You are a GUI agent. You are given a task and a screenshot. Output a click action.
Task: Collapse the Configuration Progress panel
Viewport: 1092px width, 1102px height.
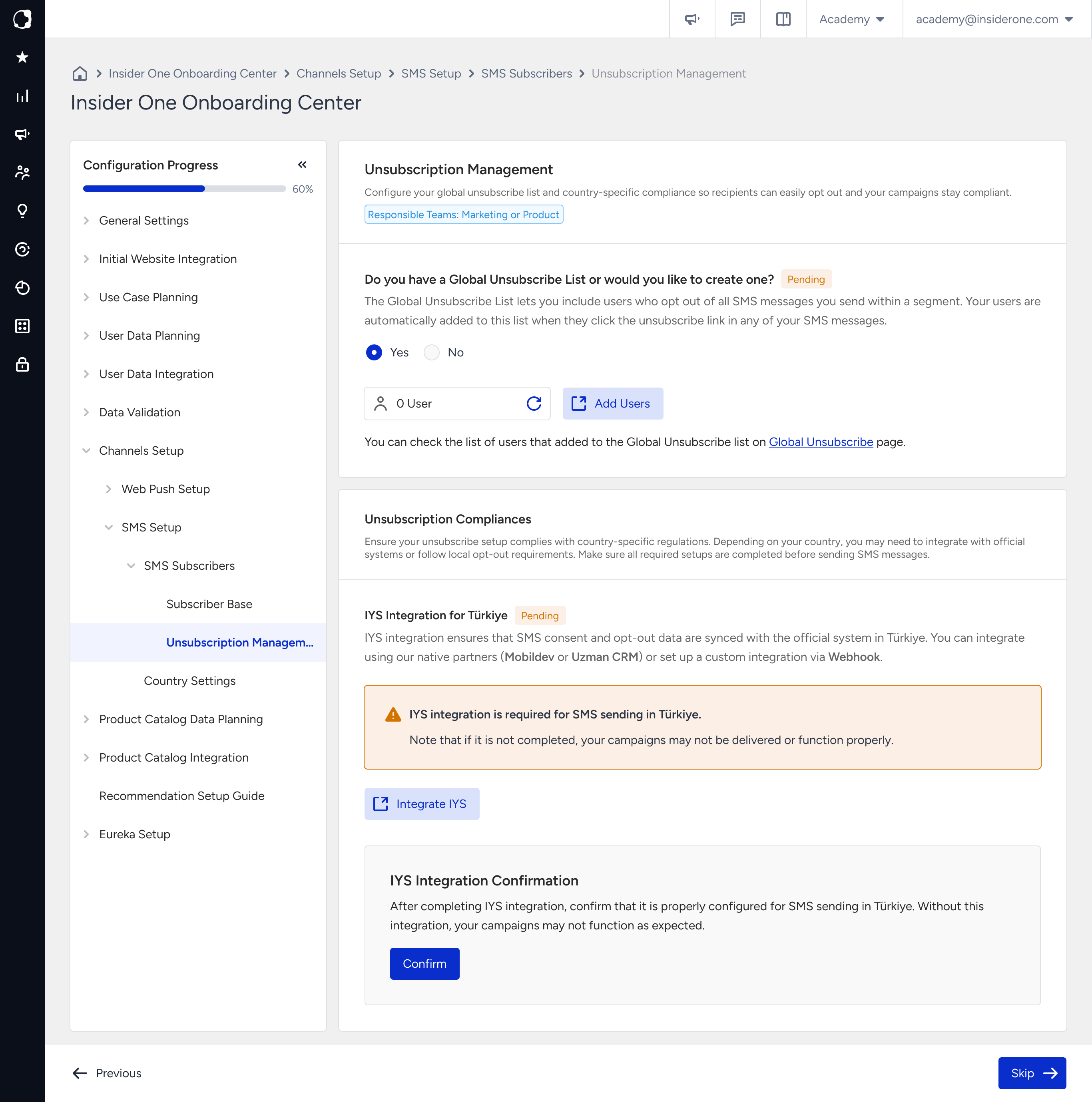coord(303,165)
